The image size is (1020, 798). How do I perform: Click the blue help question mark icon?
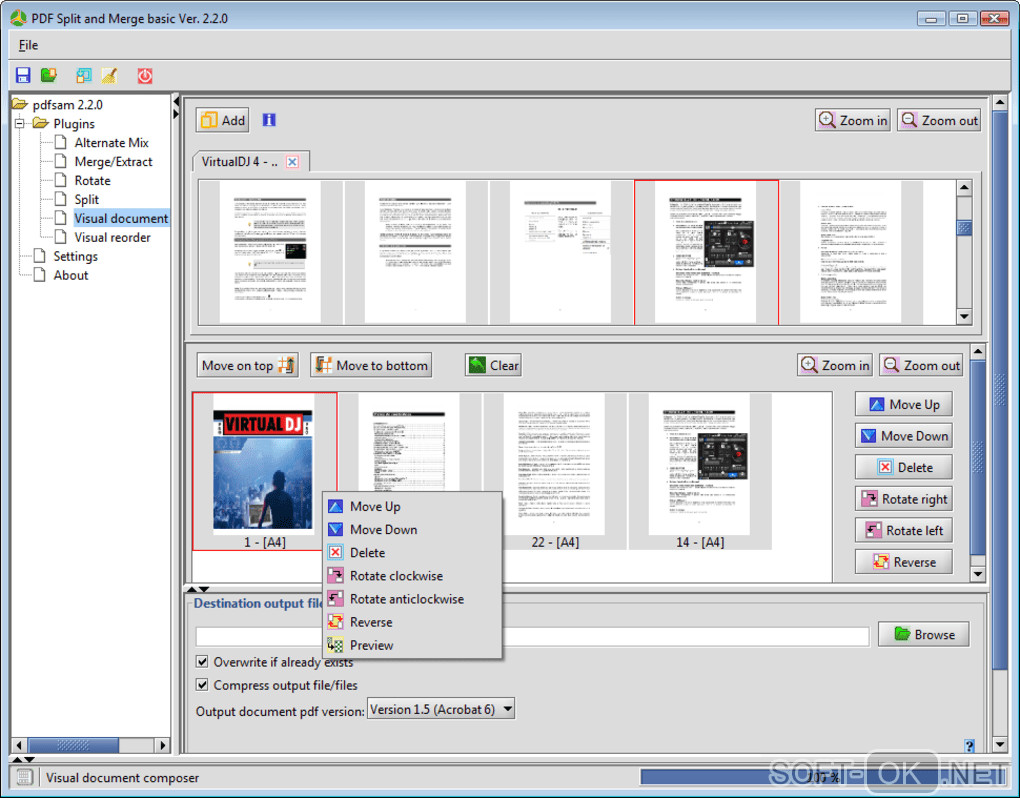pos(969,745)
